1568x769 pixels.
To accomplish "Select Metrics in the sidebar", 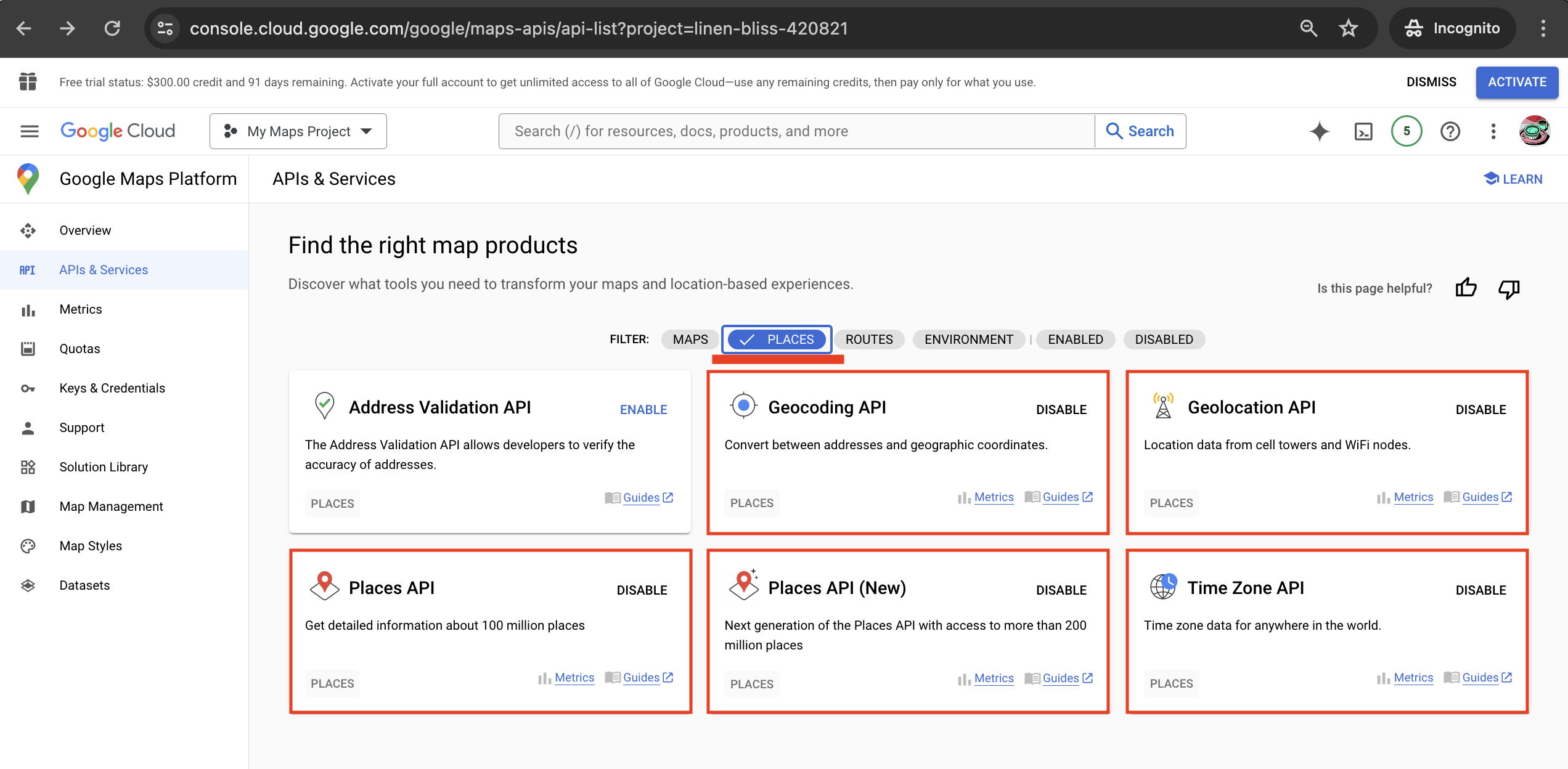I will (80, 309).
